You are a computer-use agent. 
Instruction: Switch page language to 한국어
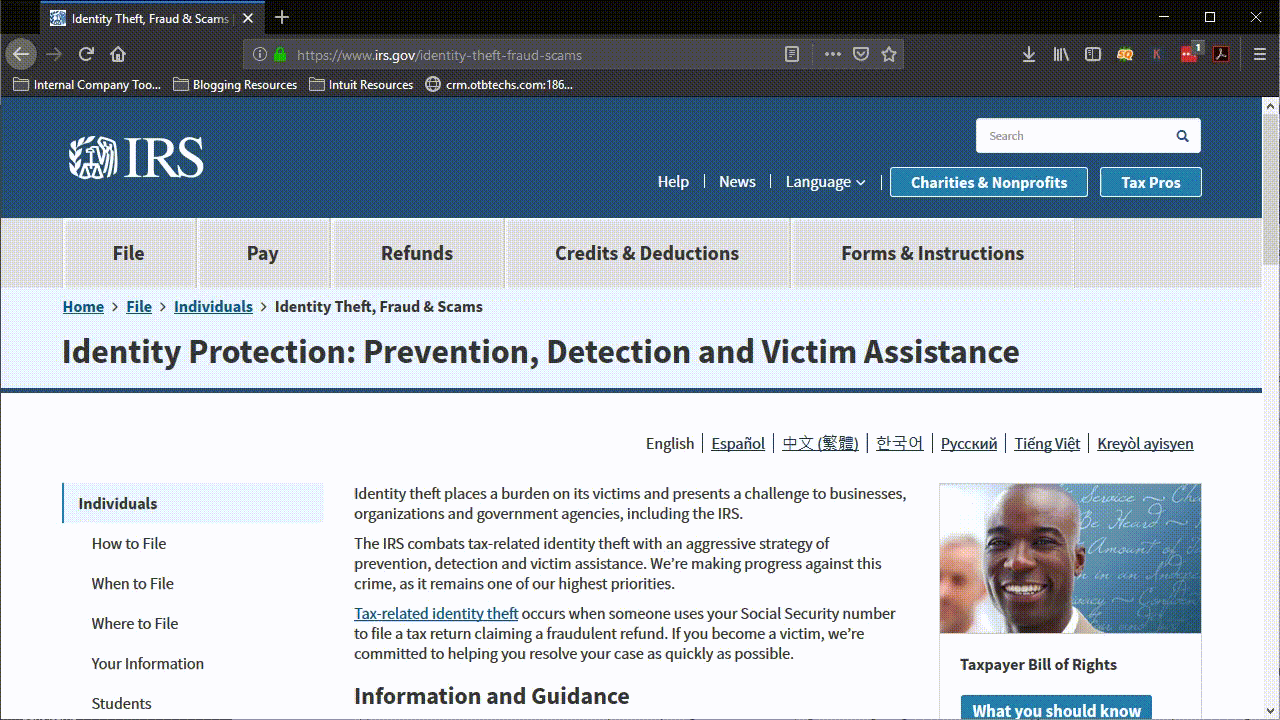[900, 444]
